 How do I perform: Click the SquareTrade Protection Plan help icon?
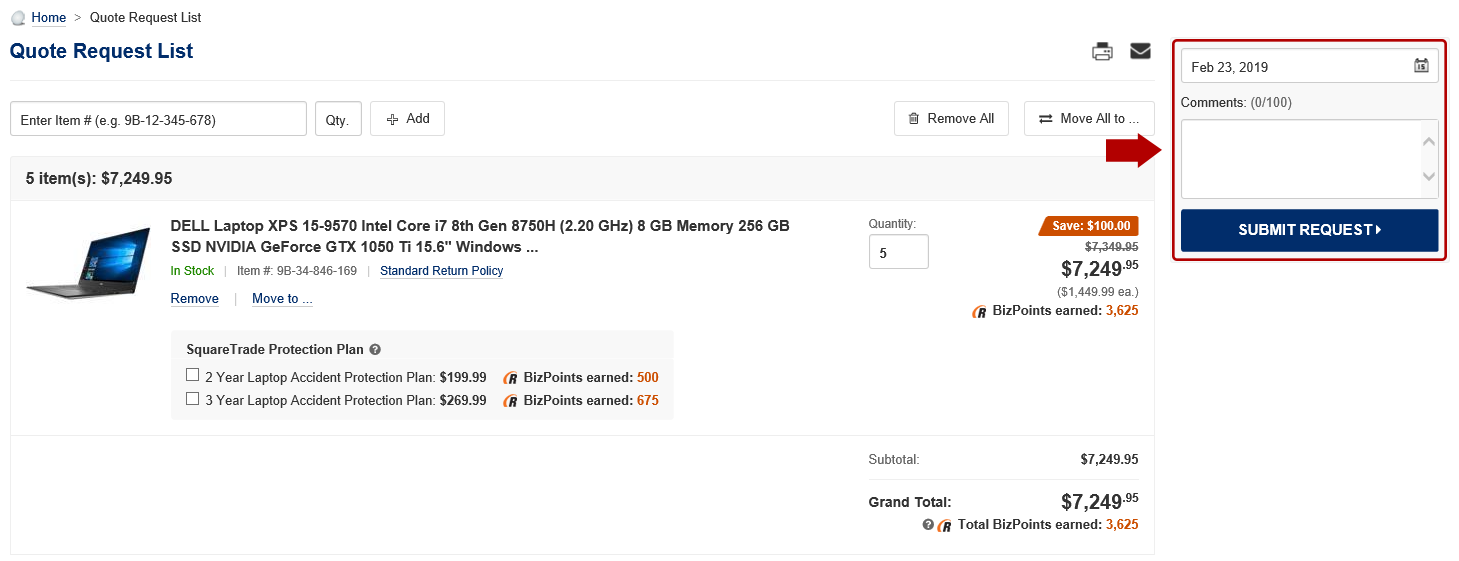pos(375,350)
